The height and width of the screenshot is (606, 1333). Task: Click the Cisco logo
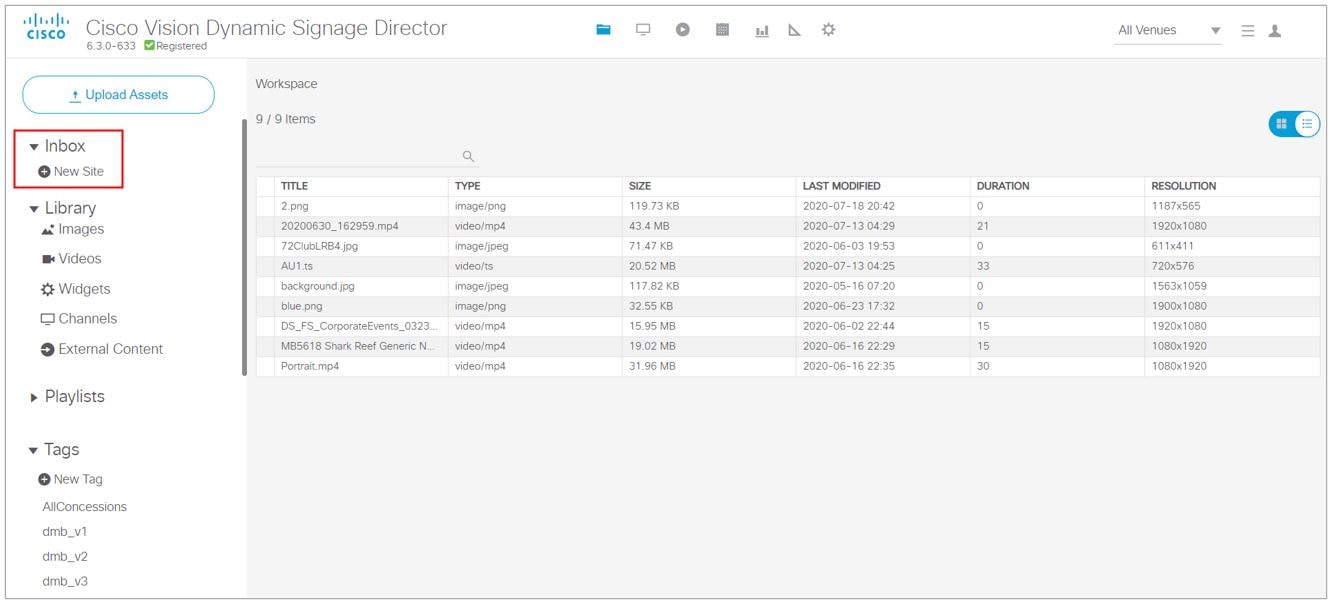click(x=46, y=27)
